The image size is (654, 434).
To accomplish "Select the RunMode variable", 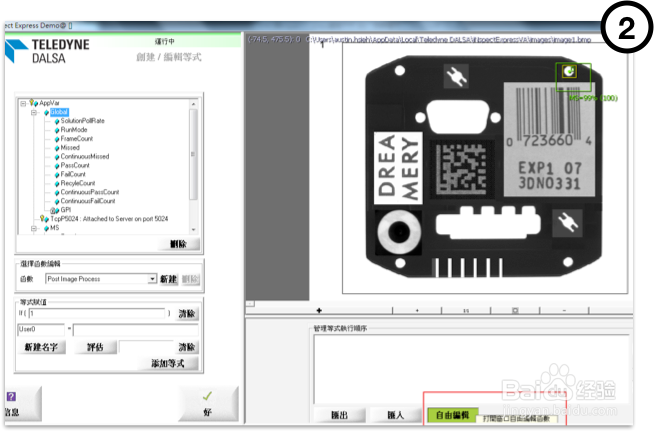I will coord(74,130).
